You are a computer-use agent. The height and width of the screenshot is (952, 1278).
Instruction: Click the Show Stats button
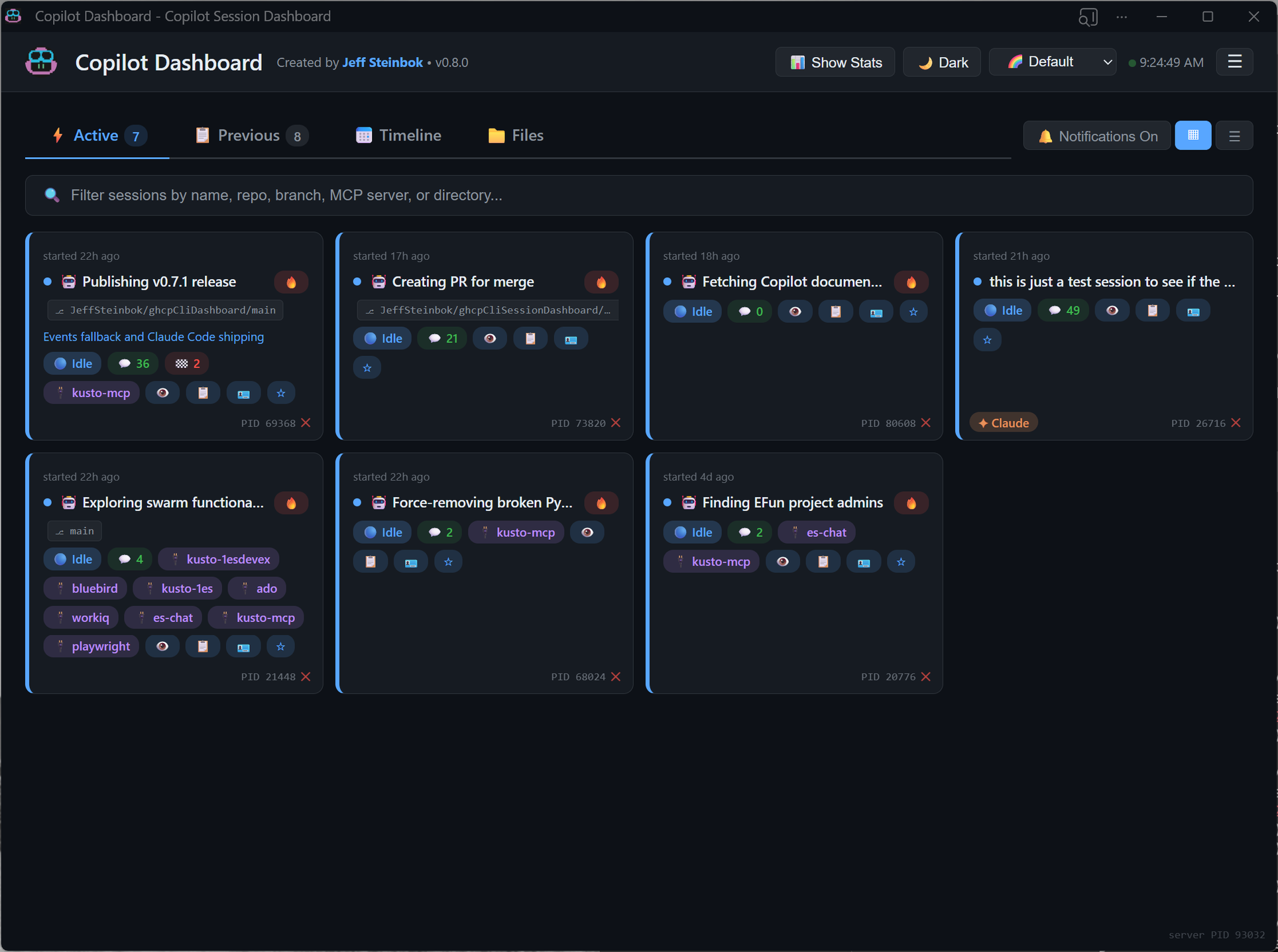pos(835,62)
